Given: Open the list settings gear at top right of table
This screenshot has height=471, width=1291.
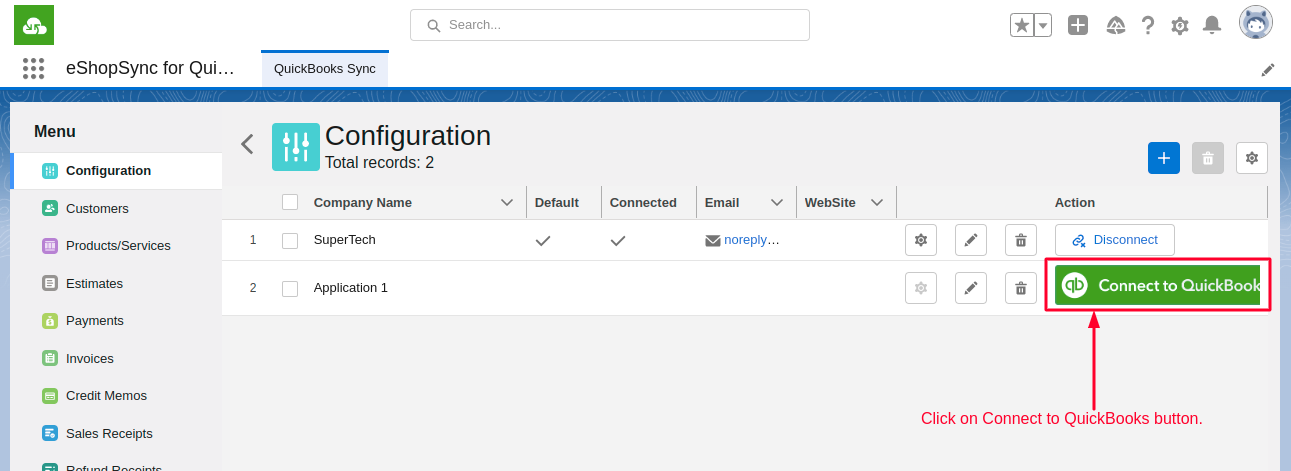Looking at the screenshot, I should point(1251,158).
